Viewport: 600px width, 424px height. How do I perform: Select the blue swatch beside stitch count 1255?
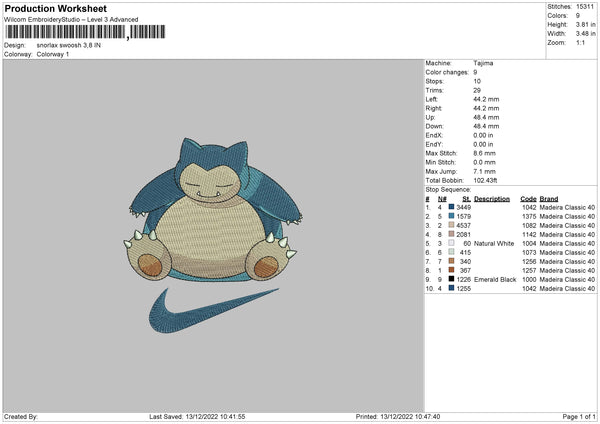point(451,288)
